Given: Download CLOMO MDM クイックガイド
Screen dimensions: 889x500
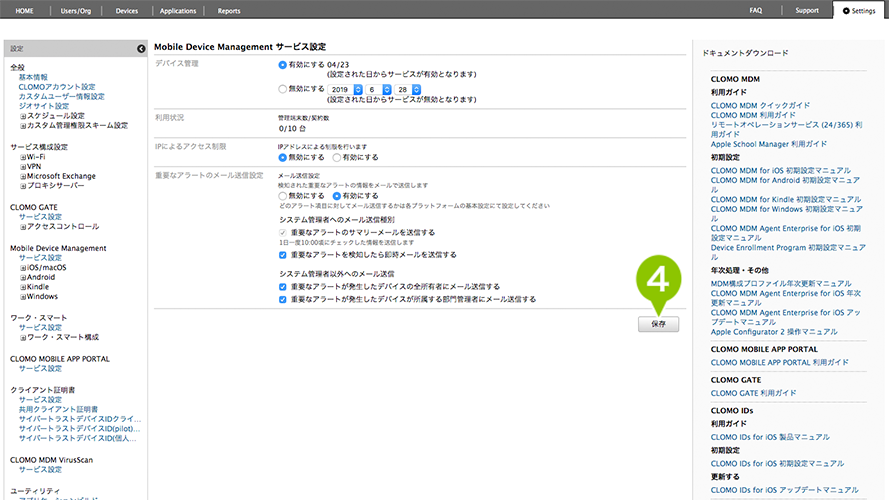Looking at the screenshot, I should click(x=760, y=105).
